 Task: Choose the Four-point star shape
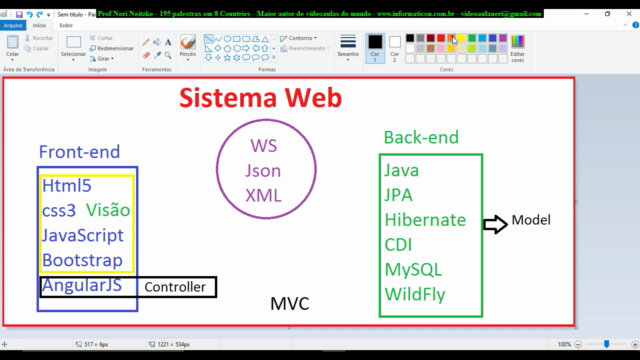pos(218,58)
